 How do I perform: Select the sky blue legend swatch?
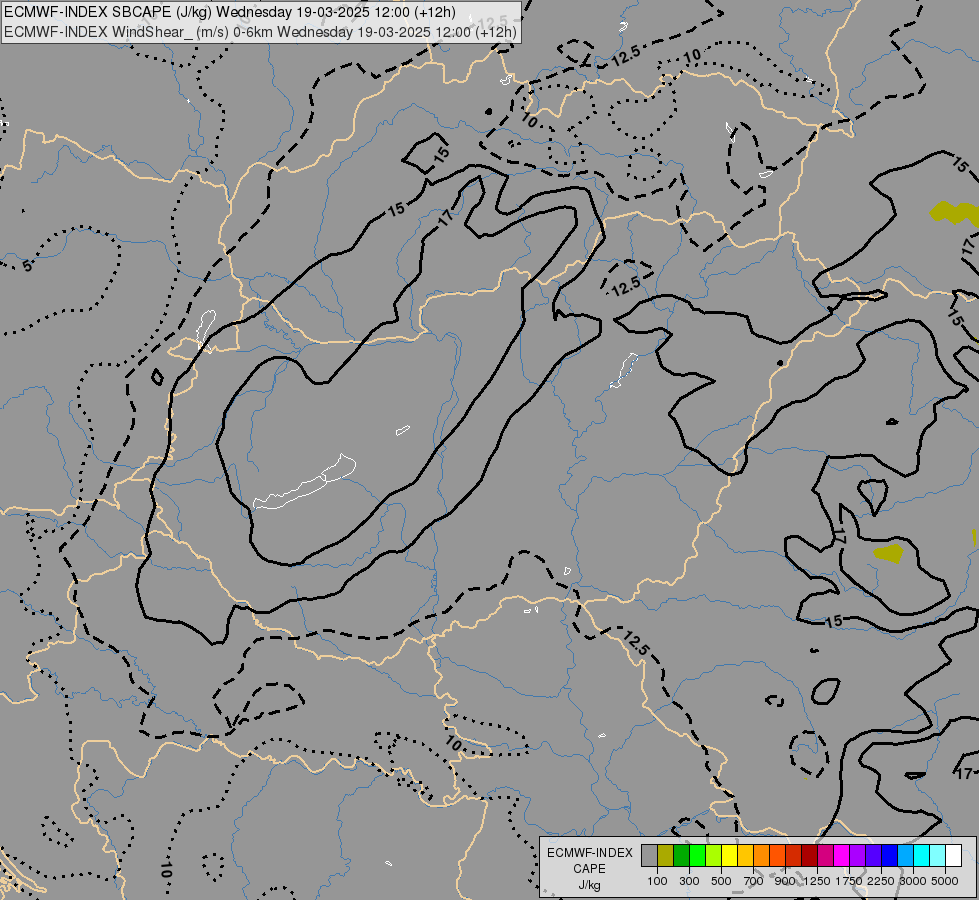(905, 855)
